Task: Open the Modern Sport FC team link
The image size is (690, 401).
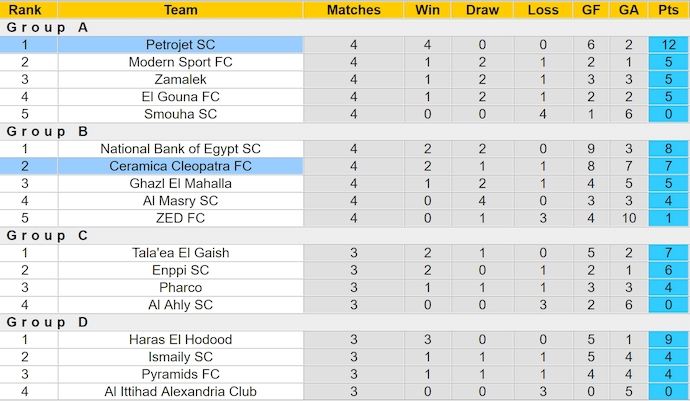Action: [180, 62]
